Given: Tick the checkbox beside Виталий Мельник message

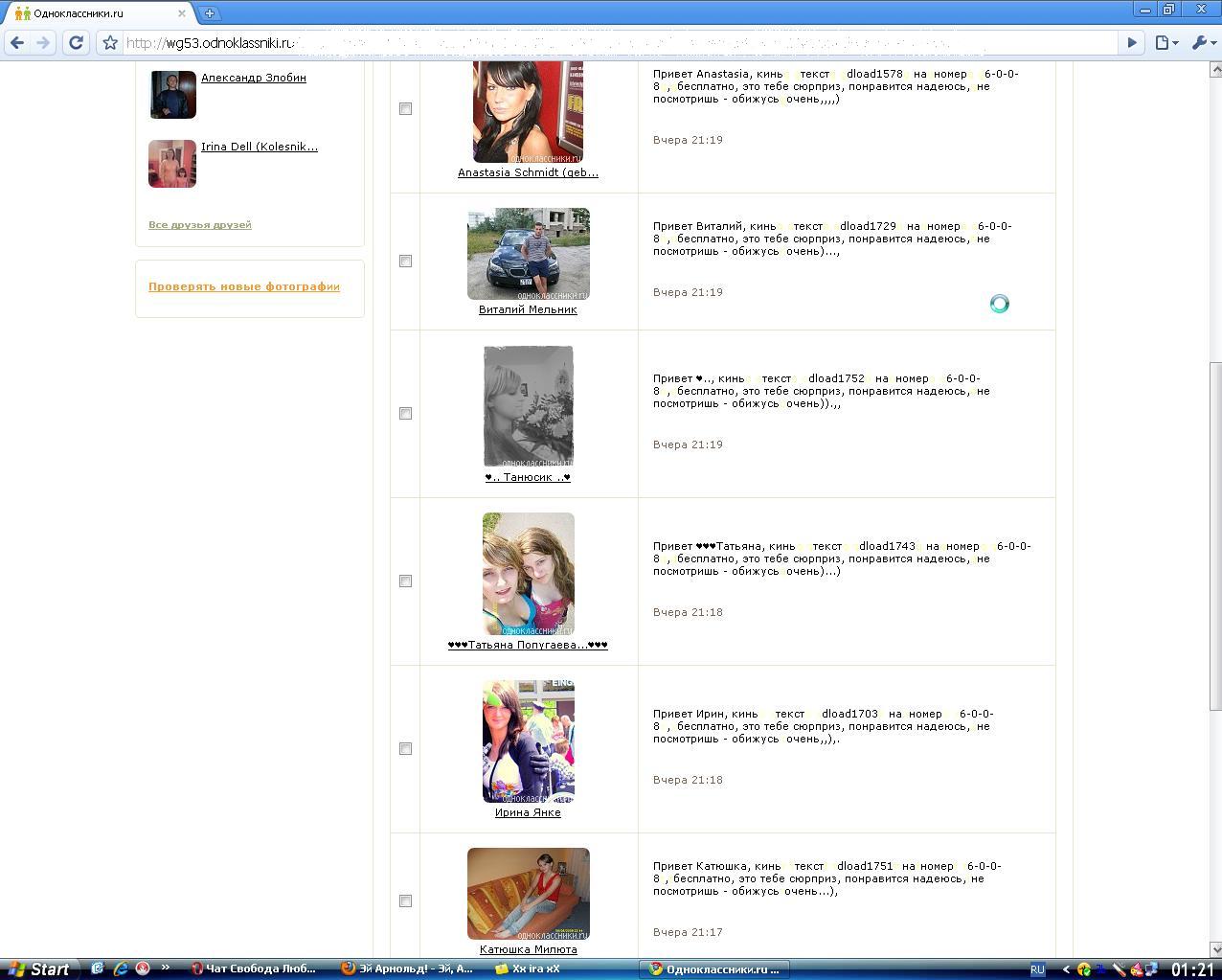Looking at the screenshot, I should (x=405, y=261).
